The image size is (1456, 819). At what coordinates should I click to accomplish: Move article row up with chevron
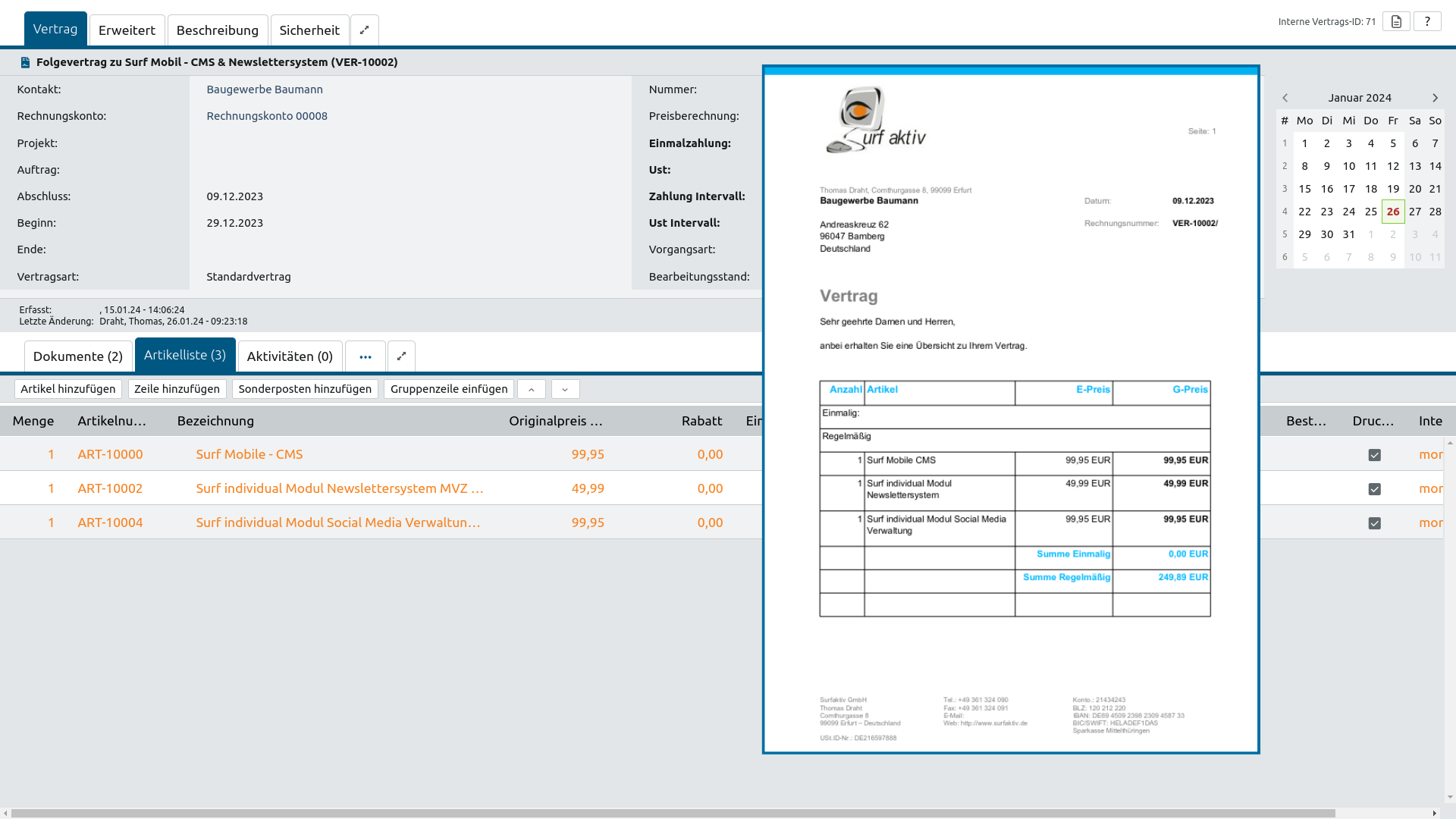coord(532,389)
